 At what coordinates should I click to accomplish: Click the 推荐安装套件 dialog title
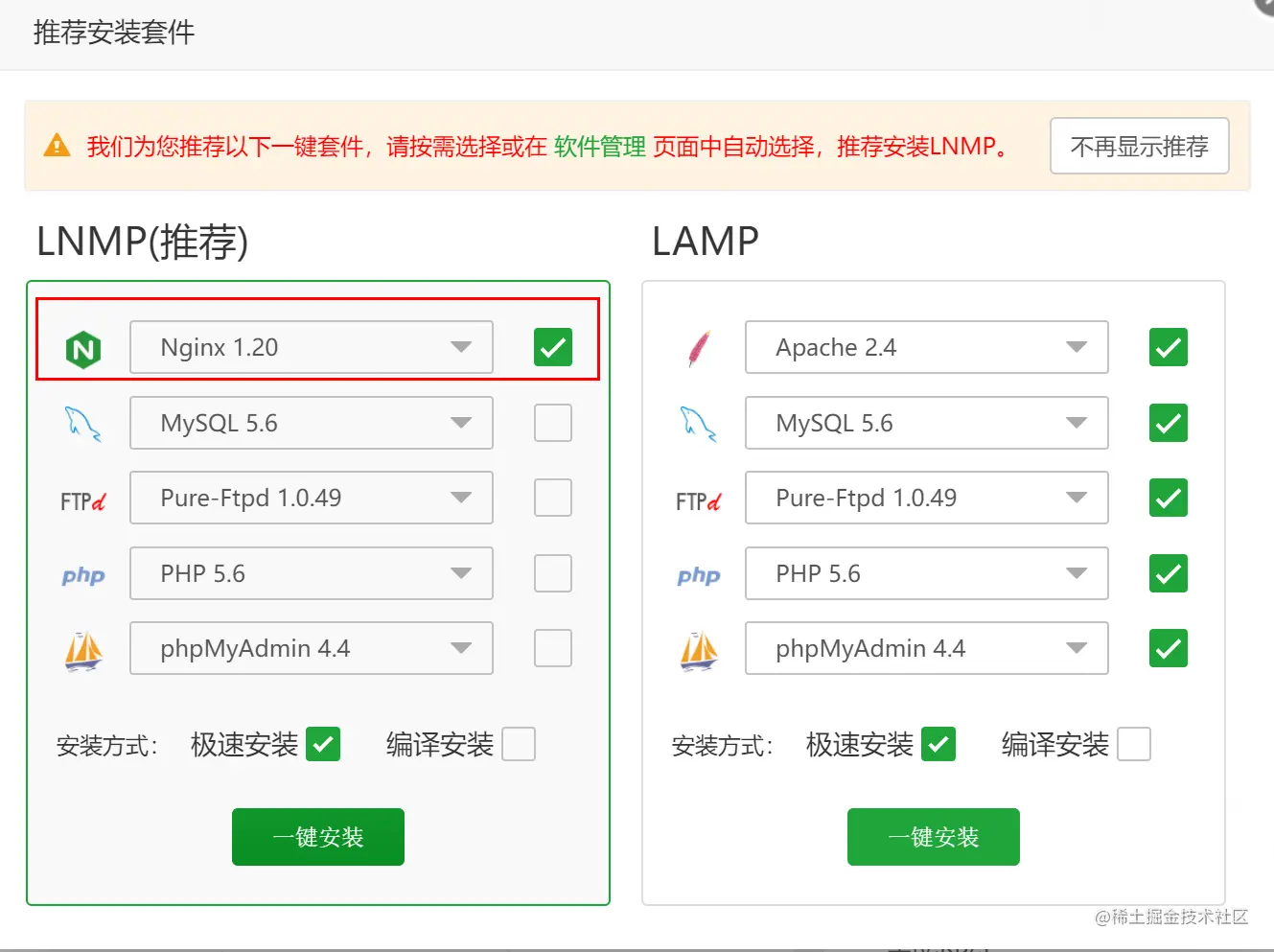pyautogui.click(x=114, y=33)
